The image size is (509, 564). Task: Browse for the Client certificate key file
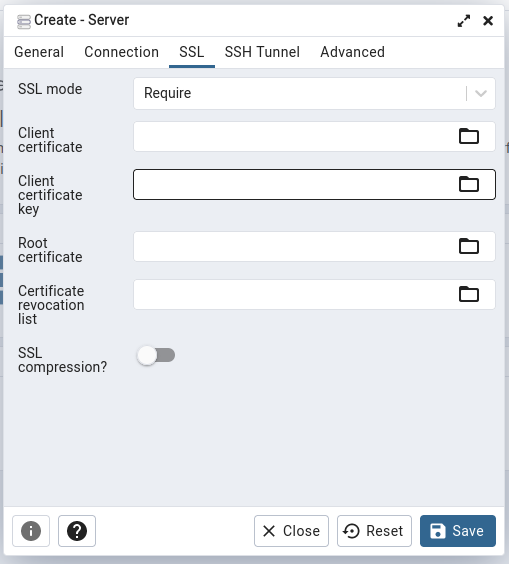coord(469,184)
